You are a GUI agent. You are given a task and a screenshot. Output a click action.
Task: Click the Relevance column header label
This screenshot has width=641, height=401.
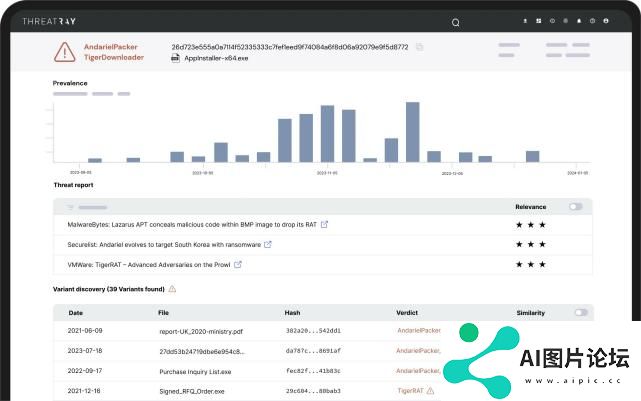tap(531, 207)
